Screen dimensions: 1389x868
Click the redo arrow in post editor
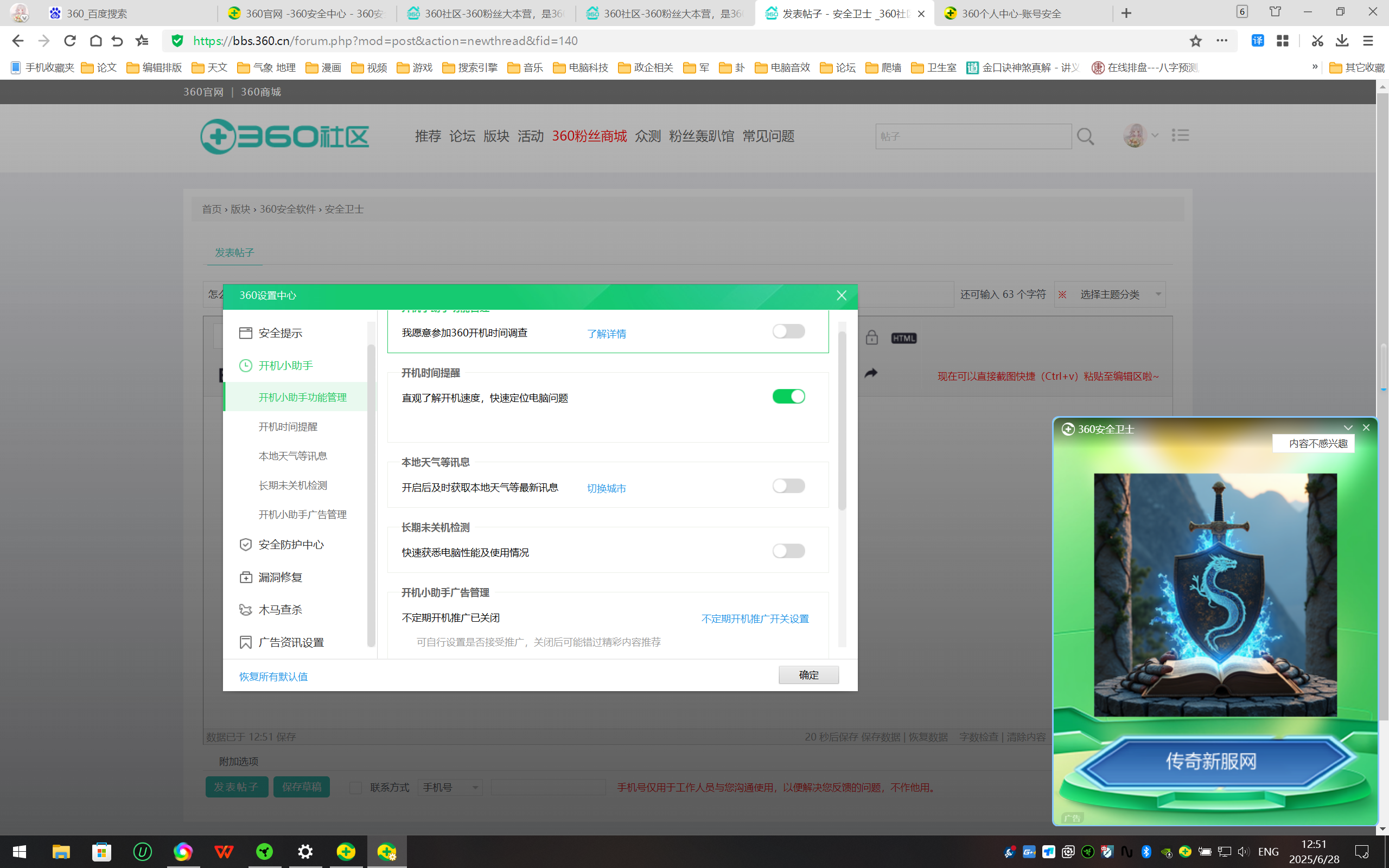pos(871,374)
